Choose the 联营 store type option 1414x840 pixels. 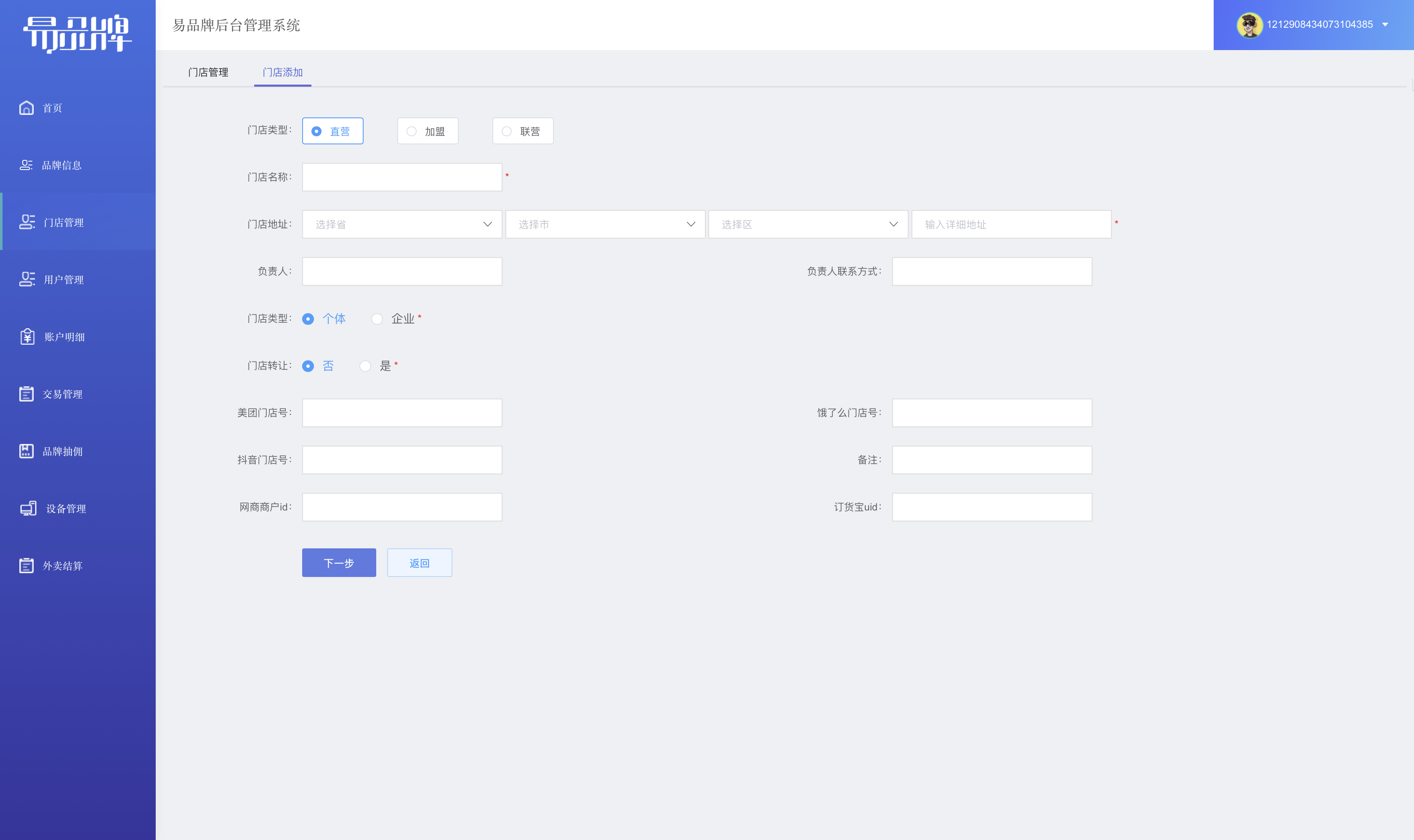click(523, 131)
